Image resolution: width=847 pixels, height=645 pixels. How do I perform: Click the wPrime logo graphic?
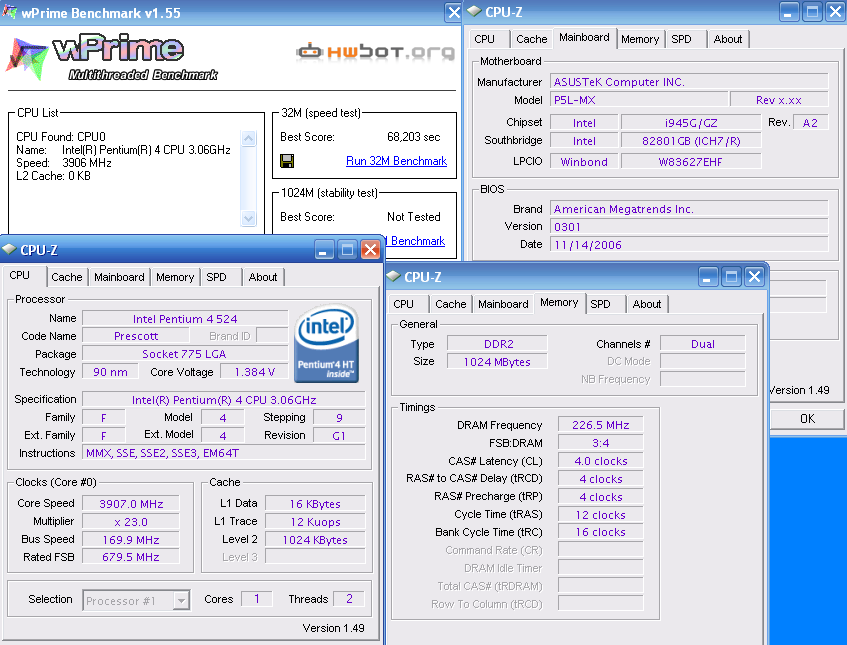[112, 56]
